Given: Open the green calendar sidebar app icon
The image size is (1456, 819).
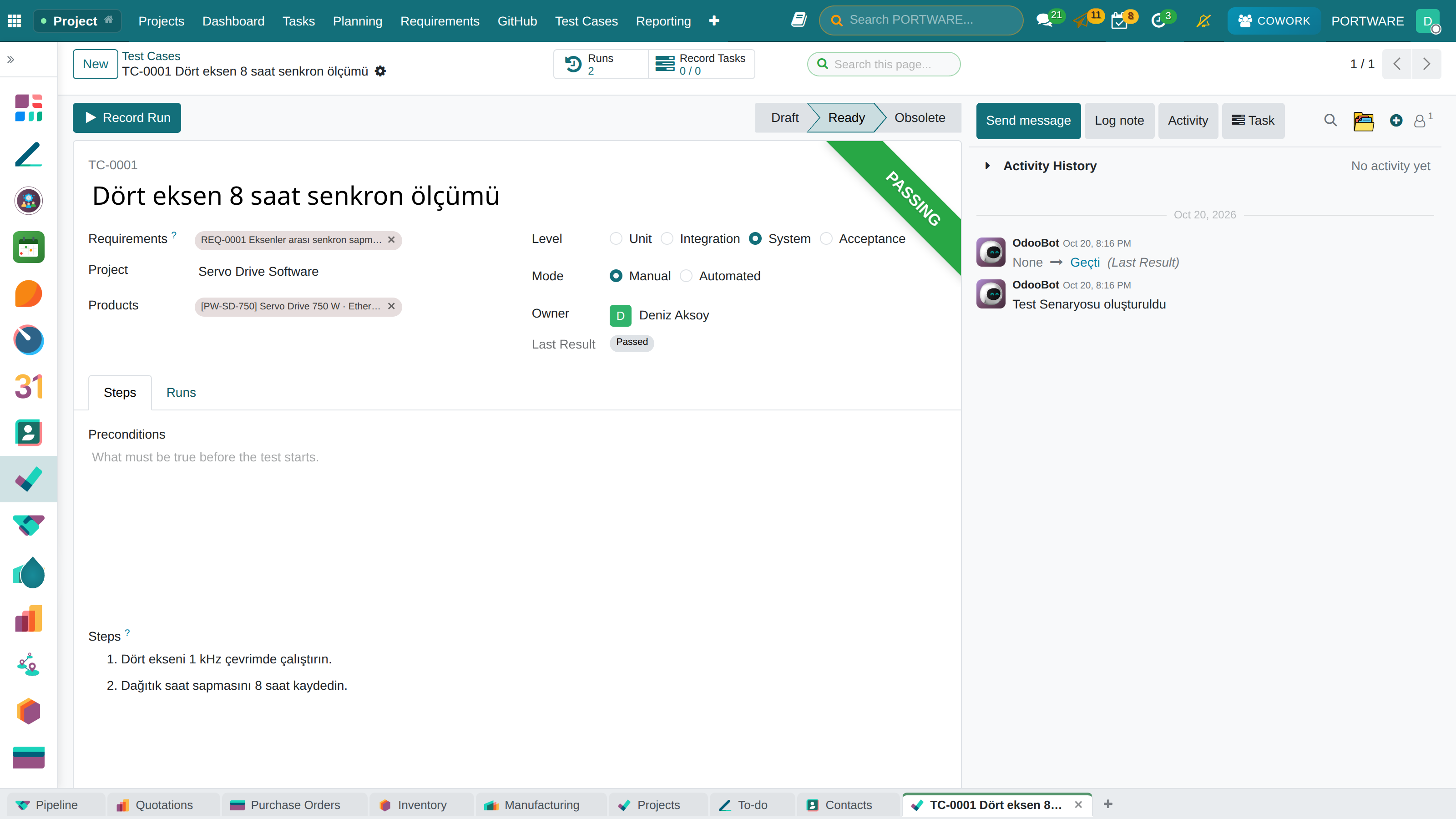Looking at the screenshot, I should pyautogui.click(x=28, y=247).
